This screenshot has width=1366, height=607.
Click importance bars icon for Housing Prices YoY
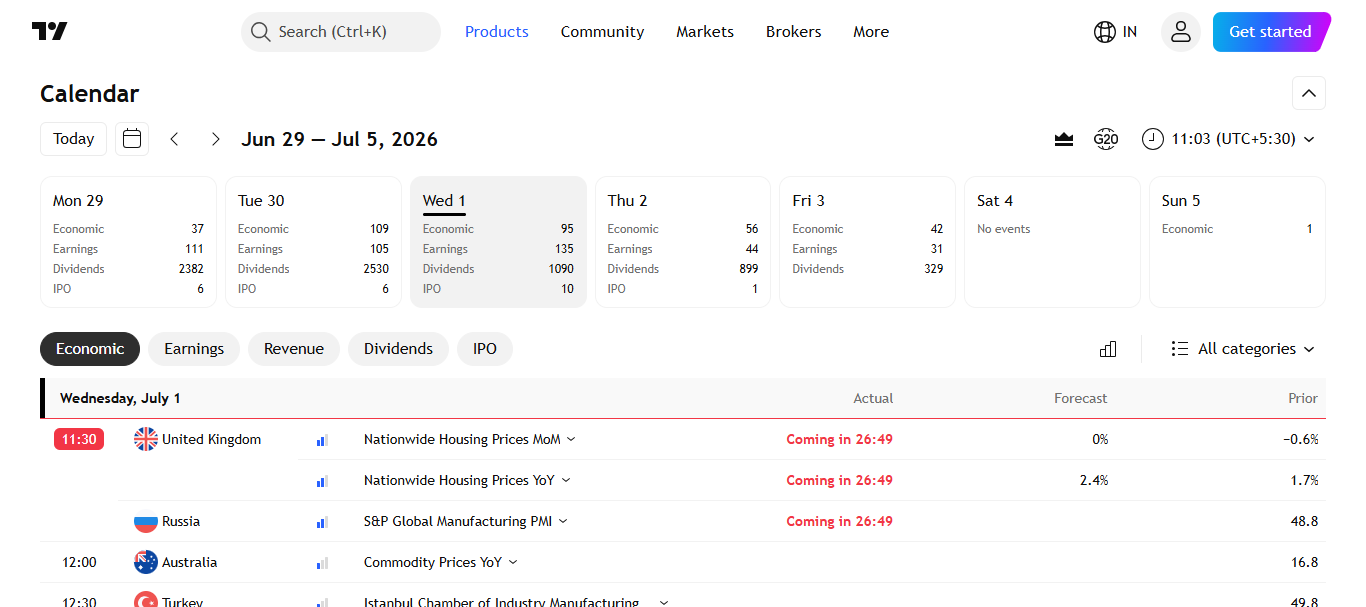(x=322, y=481)
